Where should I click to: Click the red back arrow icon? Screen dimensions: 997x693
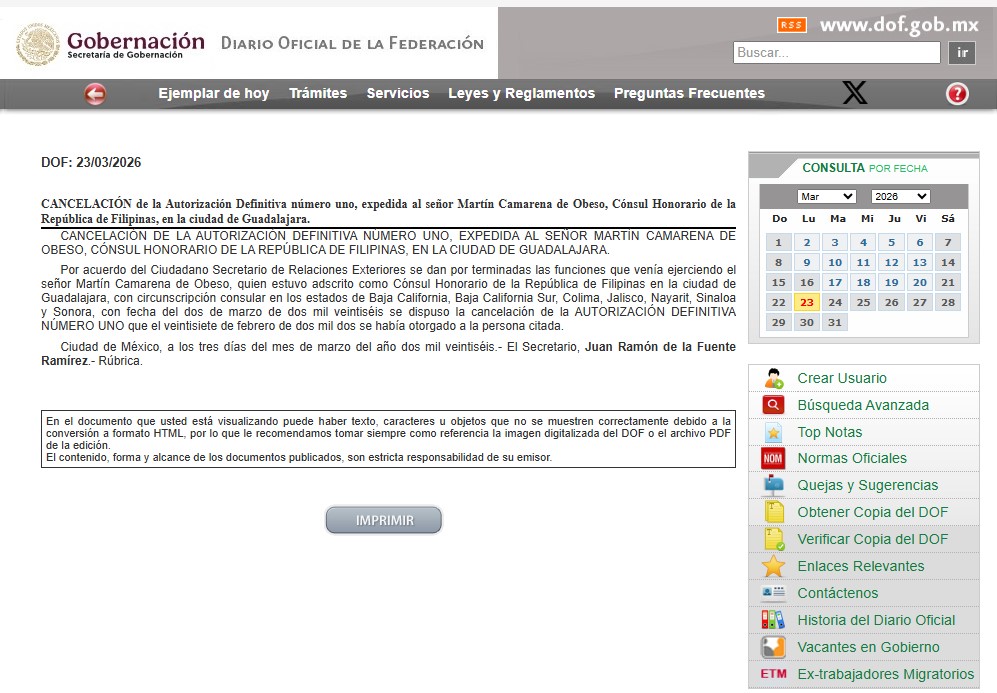95,94
